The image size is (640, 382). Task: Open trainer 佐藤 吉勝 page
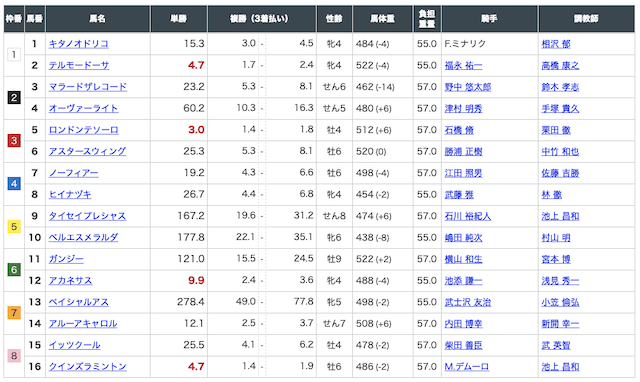560,173
